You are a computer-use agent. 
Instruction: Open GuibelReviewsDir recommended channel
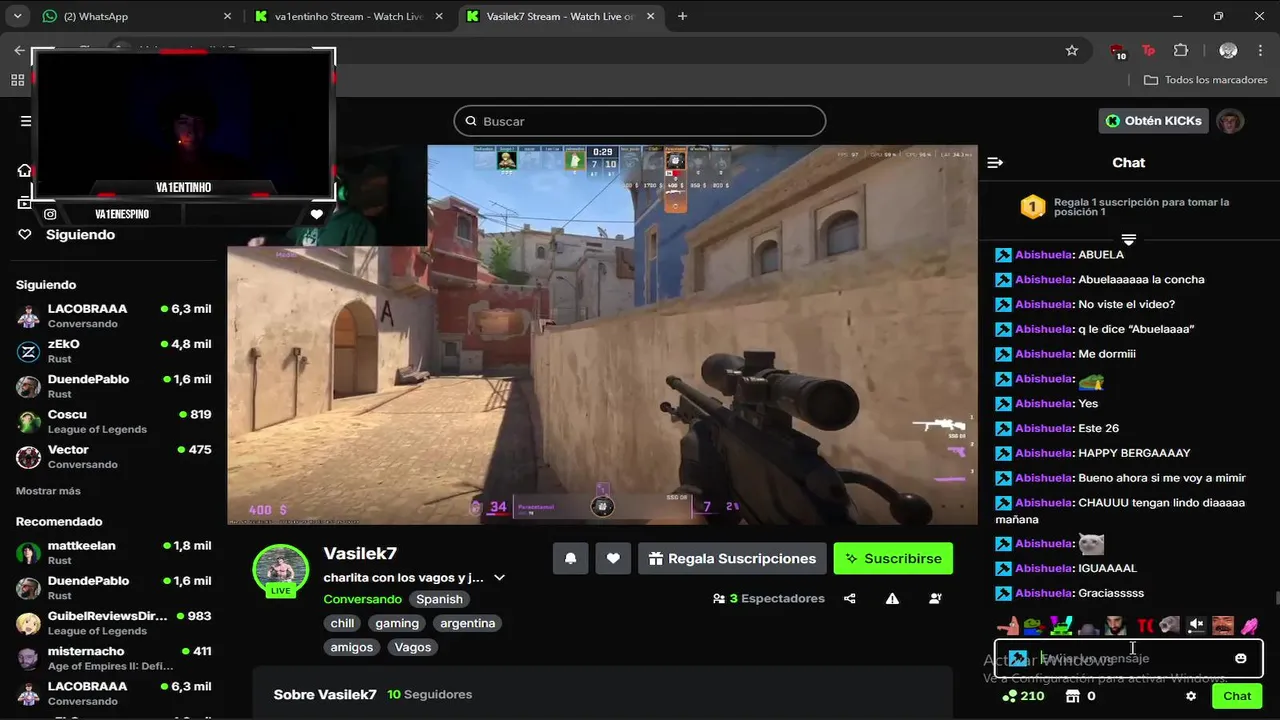click(114, 623)
